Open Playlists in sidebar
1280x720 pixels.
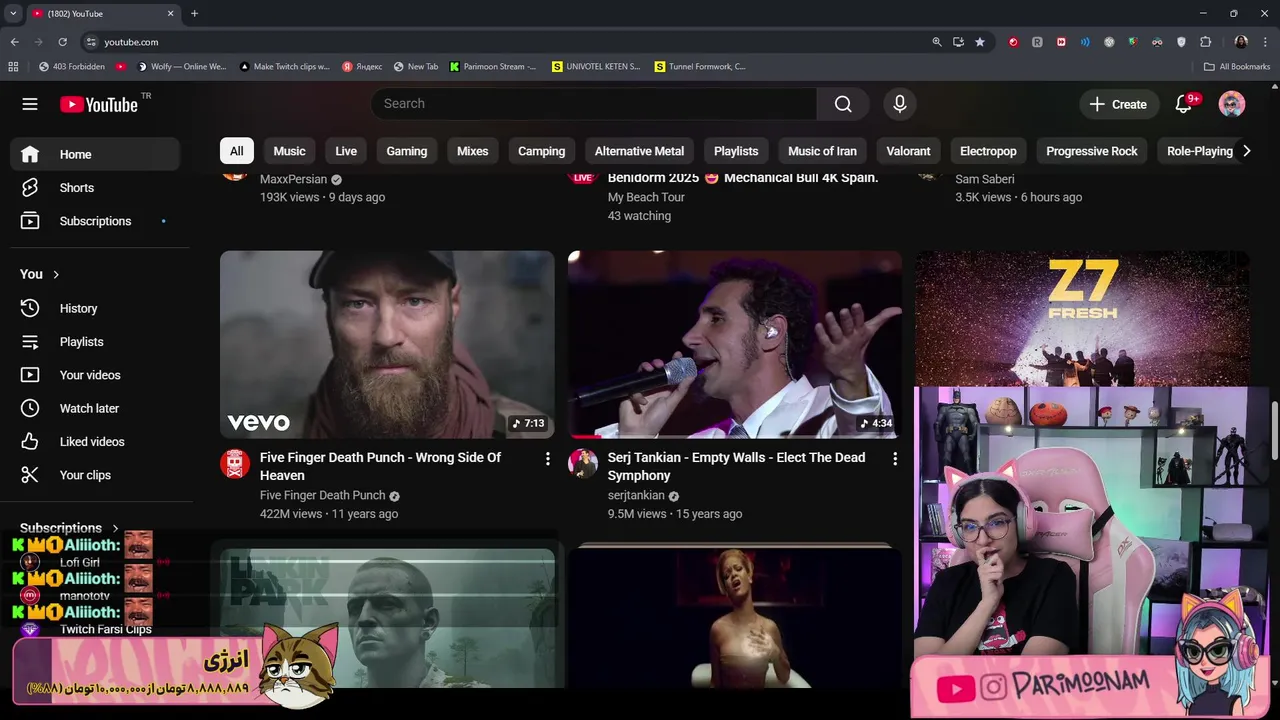[95, 341]
